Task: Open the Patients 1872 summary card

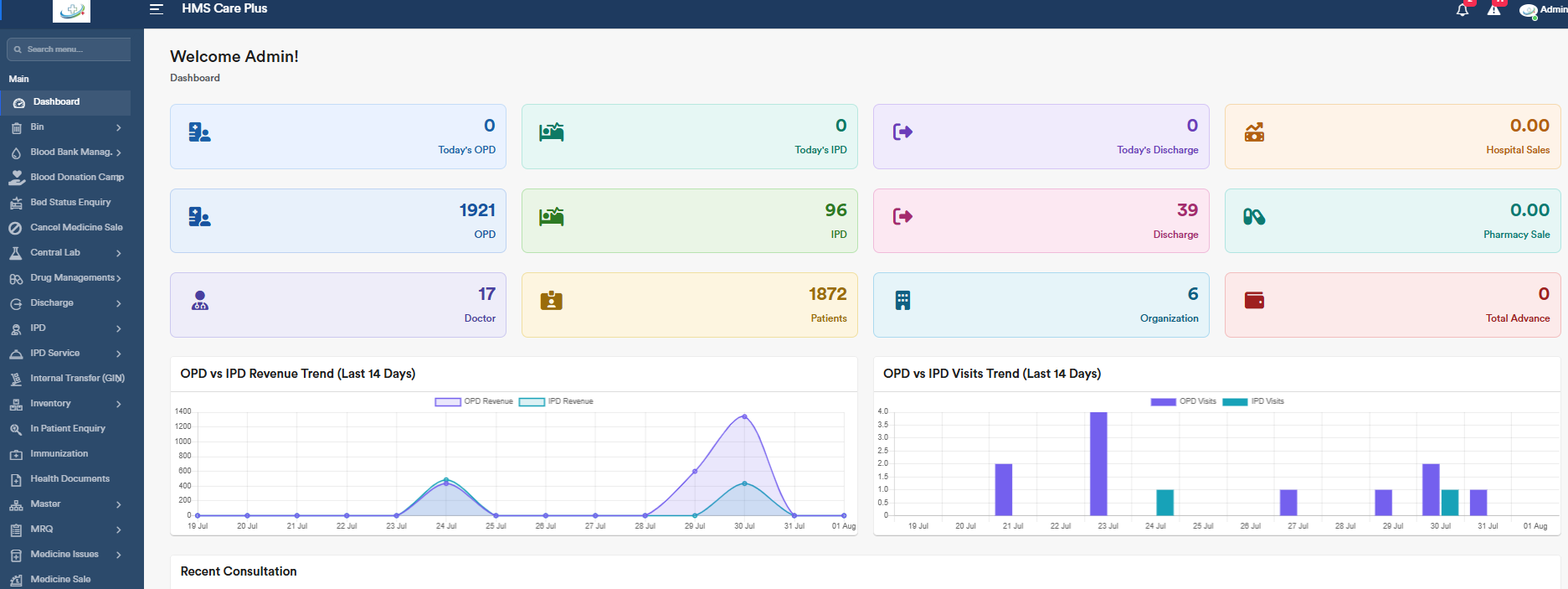Action: pyautogui.click(x=690, y=305)
